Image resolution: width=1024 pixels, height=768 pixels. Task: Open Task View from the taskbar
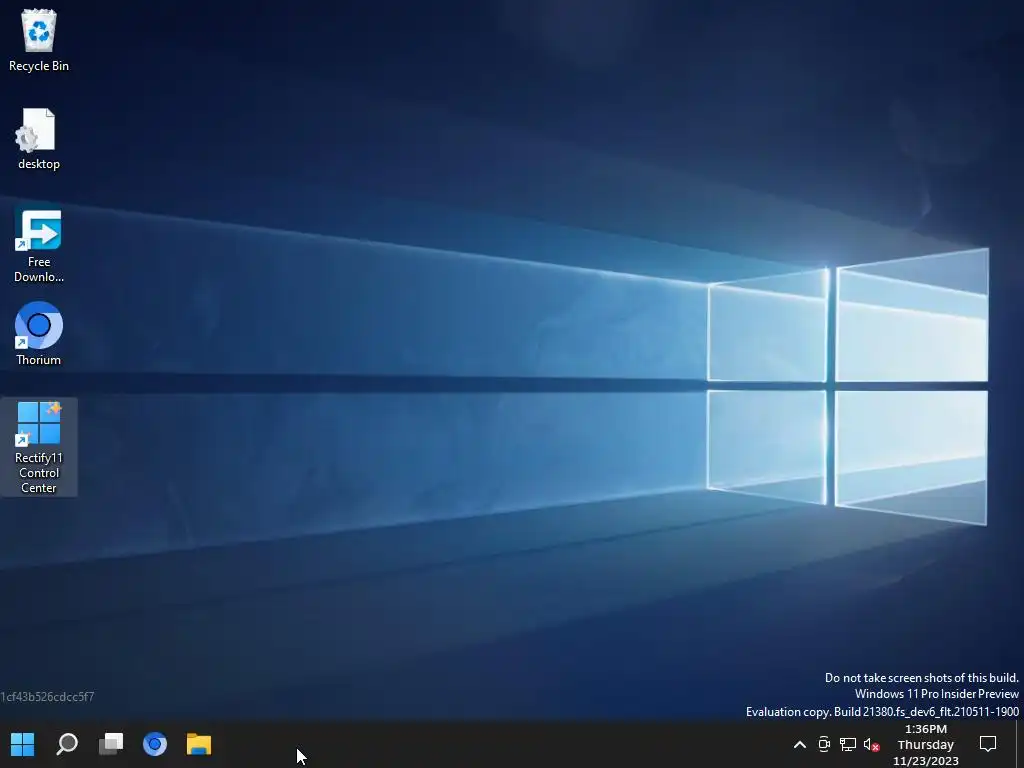[x=111, y=744]
